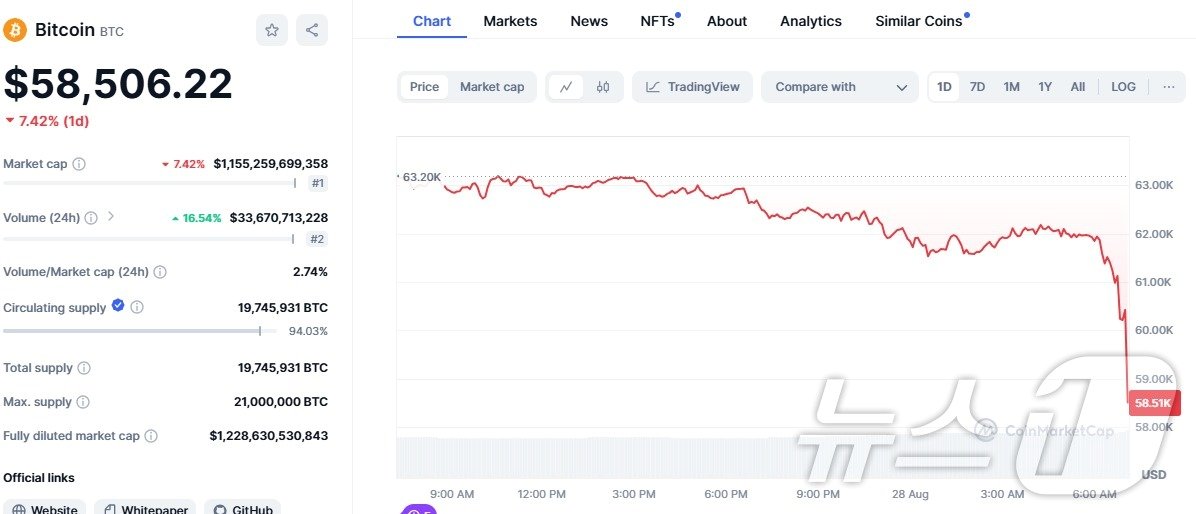1196x514 pixels.
Task: Click the Fully diluted market cap info icon
Action: click(151, 436)
